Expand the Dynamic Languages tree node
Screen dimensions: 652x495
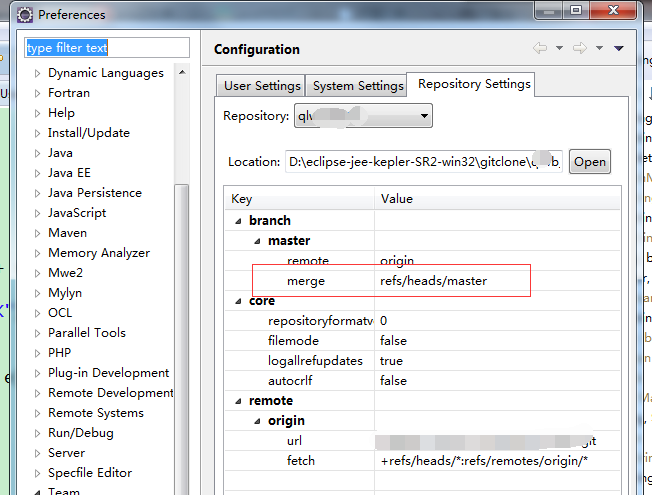point(38,73)
